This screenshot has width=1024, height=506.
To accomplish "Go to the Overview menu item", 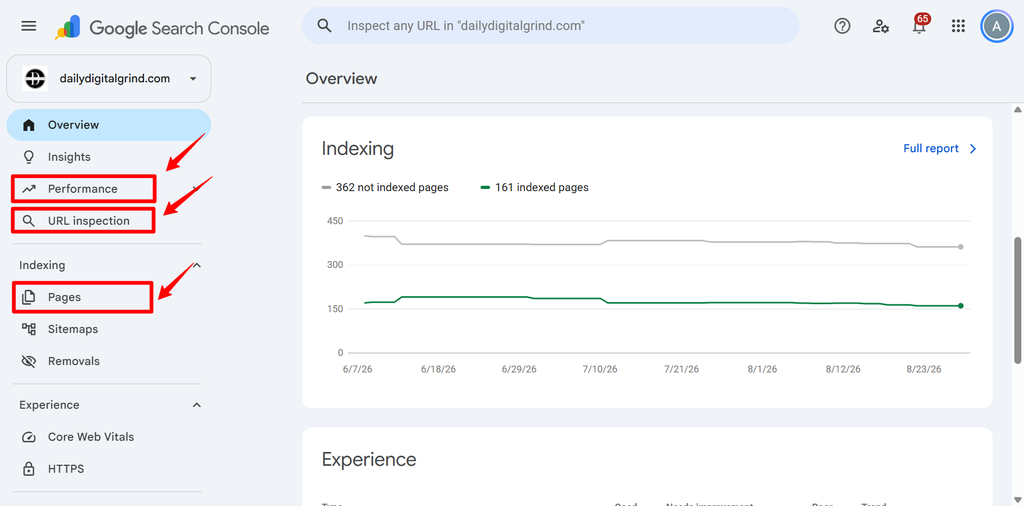I will [x=109, y=125].
